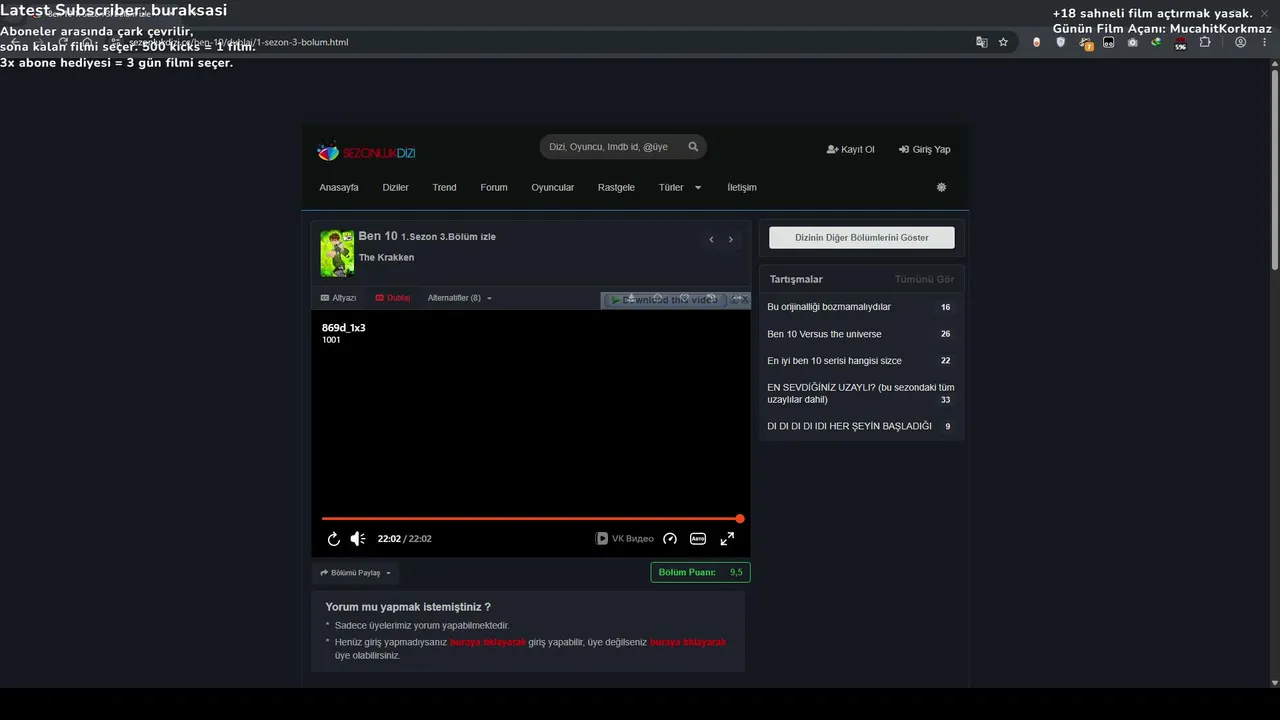Click the Ben 10 poster thumbnail
Image resolution: width=1280 pixels, height=720 pixels.
(337, 253)
